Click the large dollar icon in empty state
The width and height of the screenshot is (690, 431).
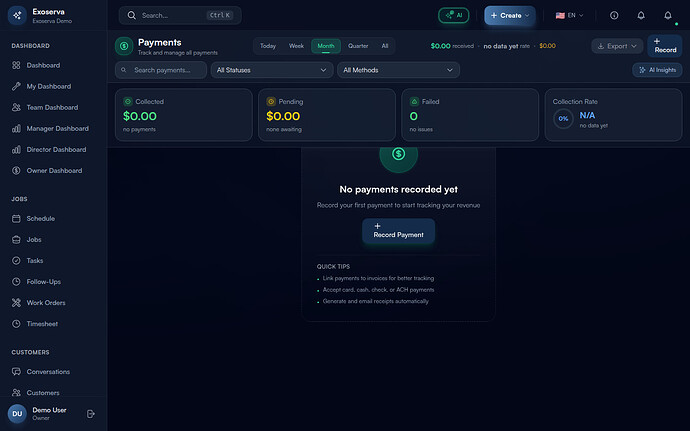pyautogui.click(x=399, y=154)
